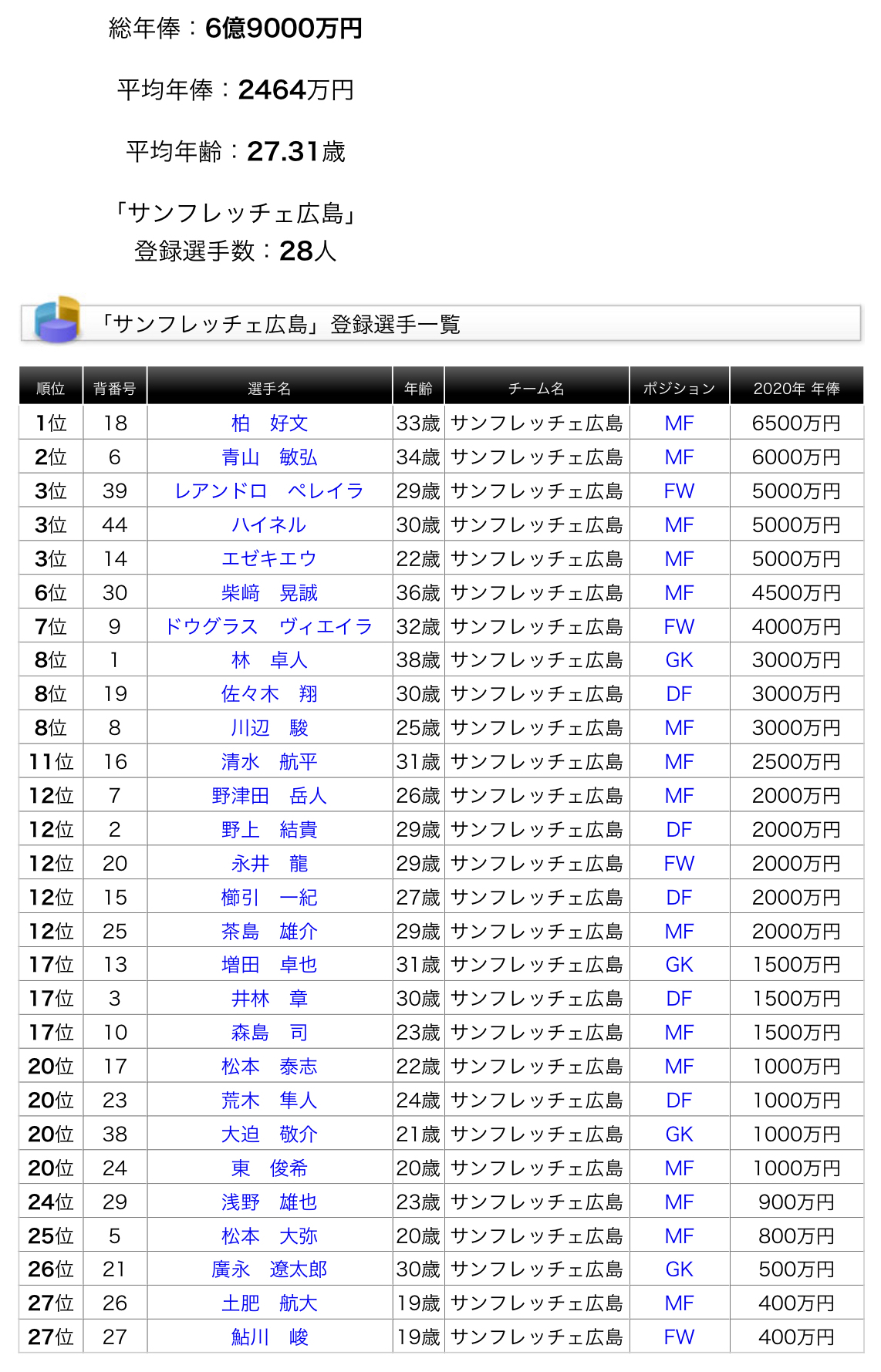Open player link 松本 大弥

[269, 1236]
